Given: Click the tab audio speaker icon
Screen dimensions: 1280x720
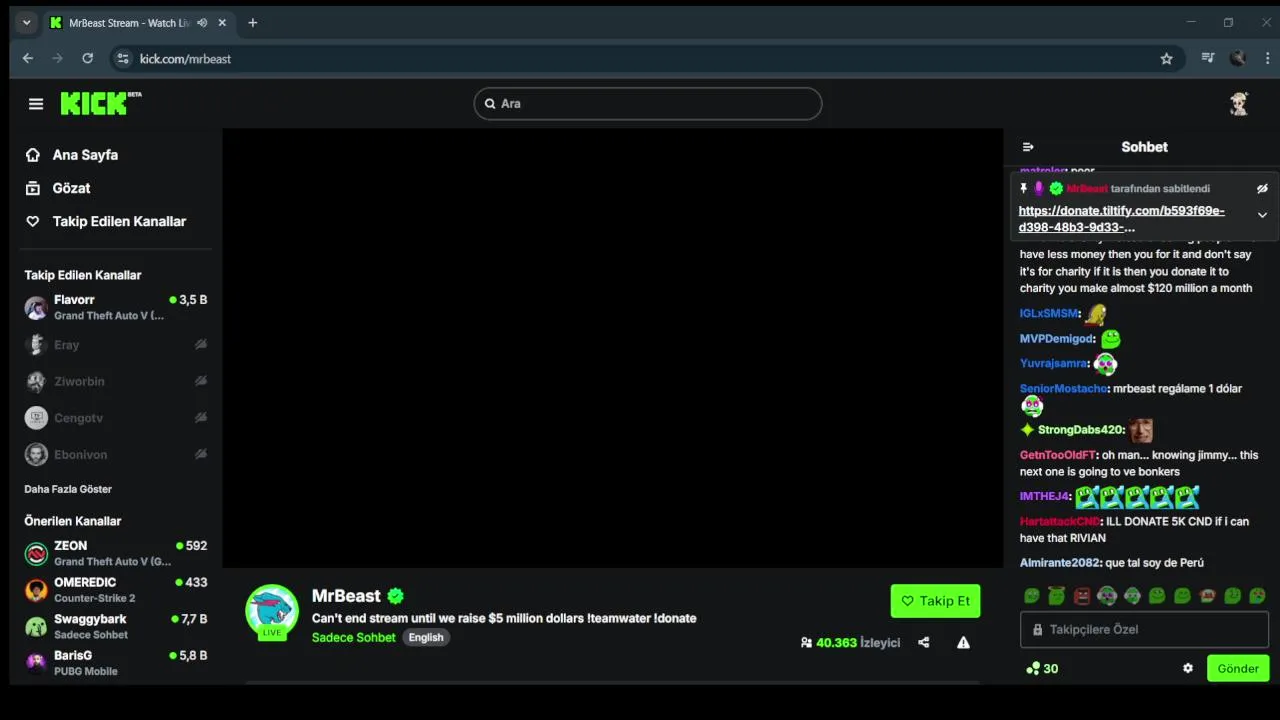Looking at the screenshot, I should click(x=202, y=23).
